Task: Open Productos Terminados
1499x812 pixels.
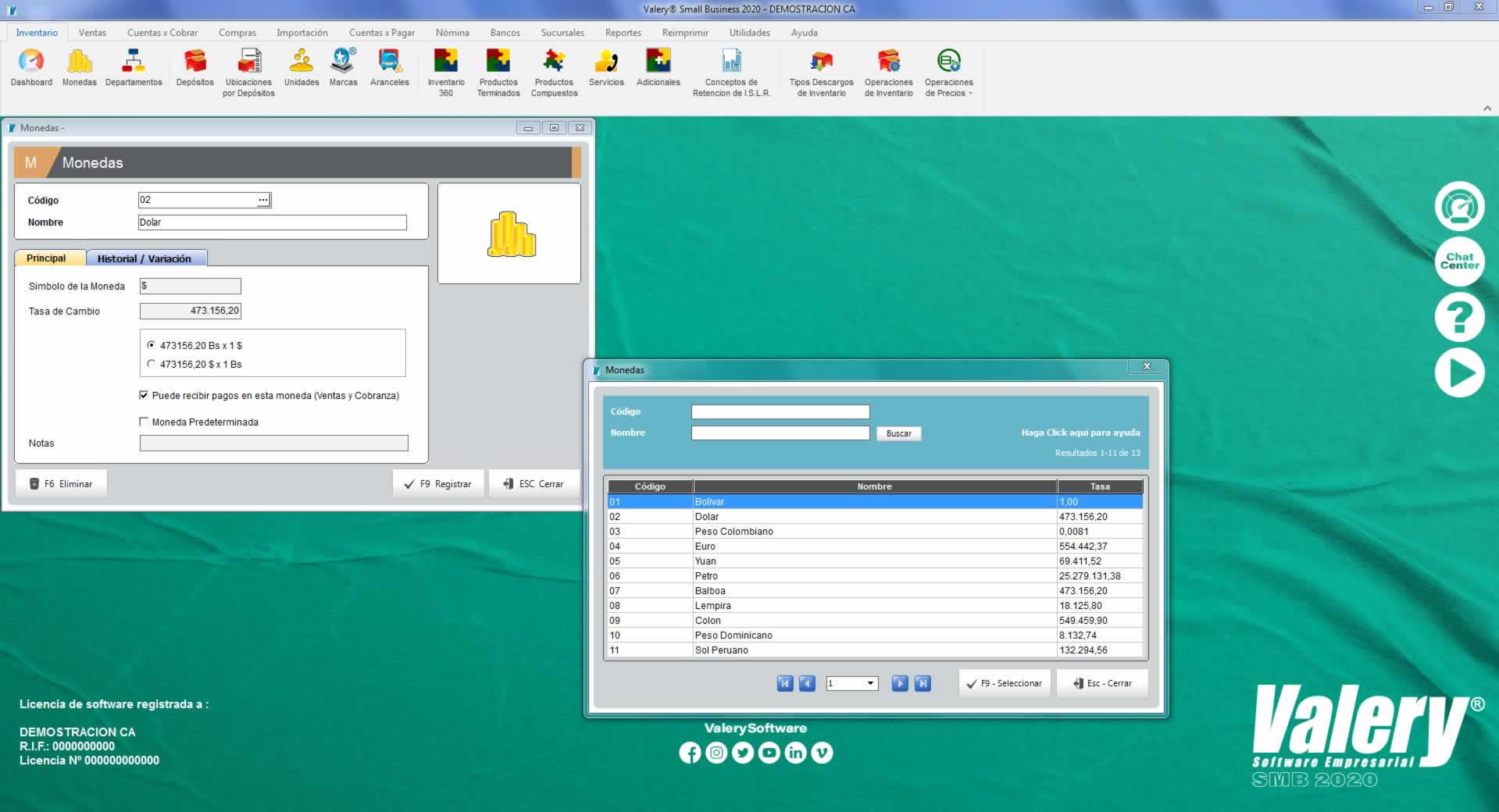Action: [x=498, y=73]
